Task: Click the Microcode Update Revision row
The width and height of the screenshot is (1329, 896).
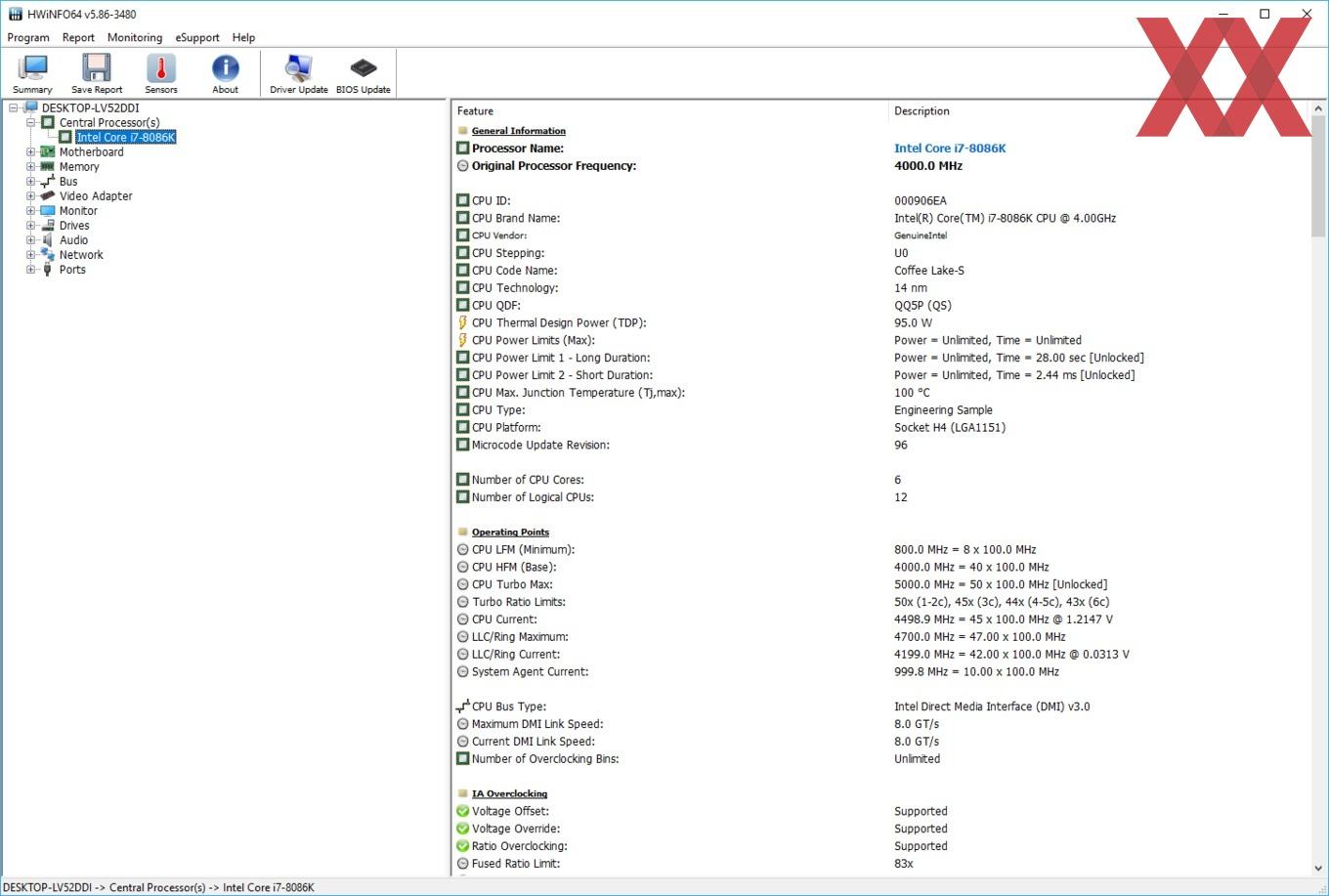Action: 882,445
